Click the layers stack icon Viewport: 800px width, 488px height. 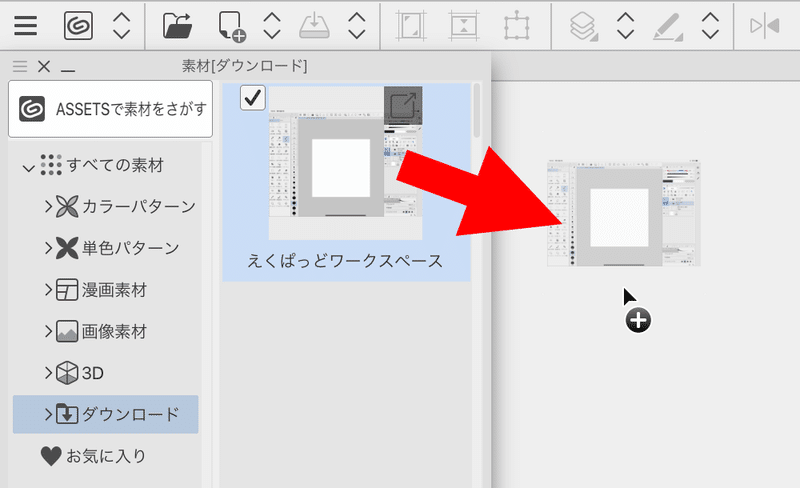click(583, 26)
